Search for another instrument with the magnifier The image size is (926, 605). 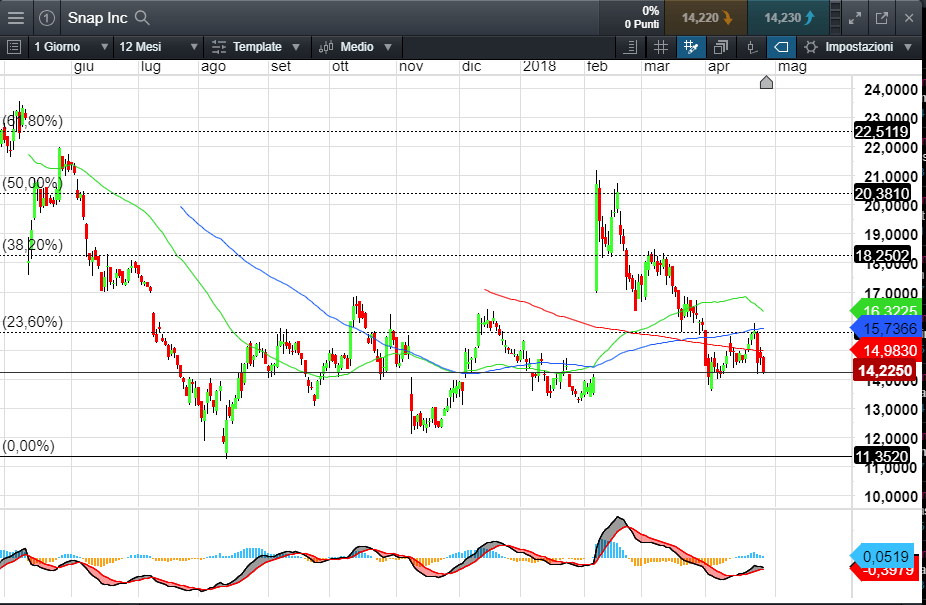(142, 18)
